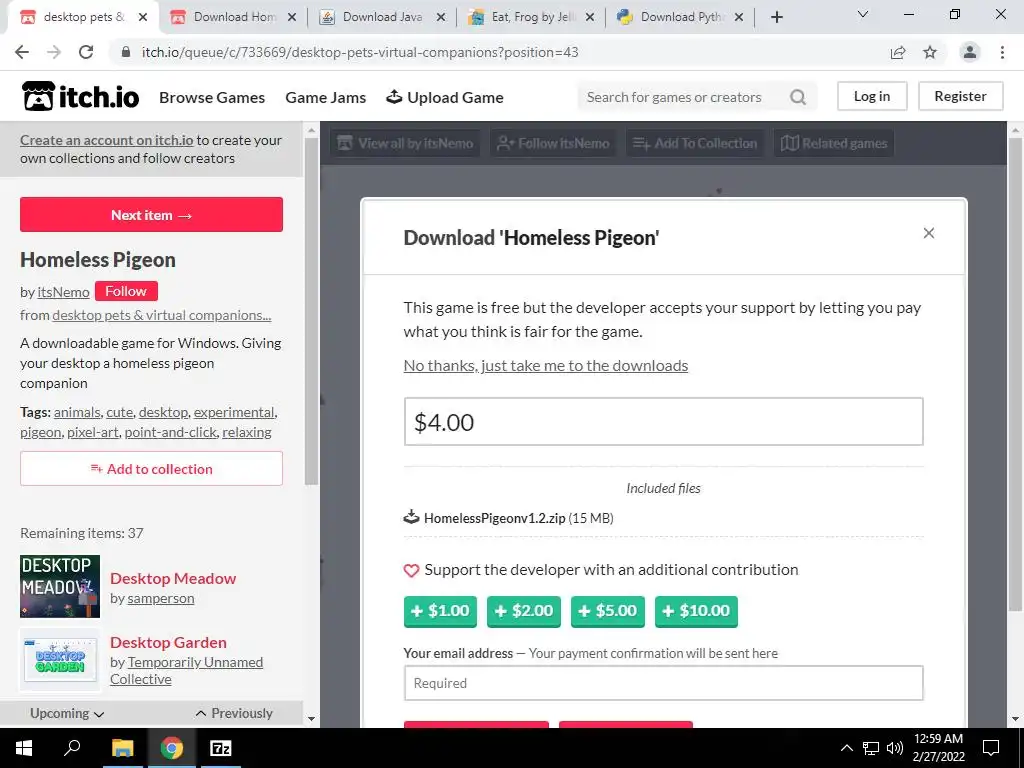Expand the Previously viewed list
This screenshot has height=768, width=1024.
[234, 713]
